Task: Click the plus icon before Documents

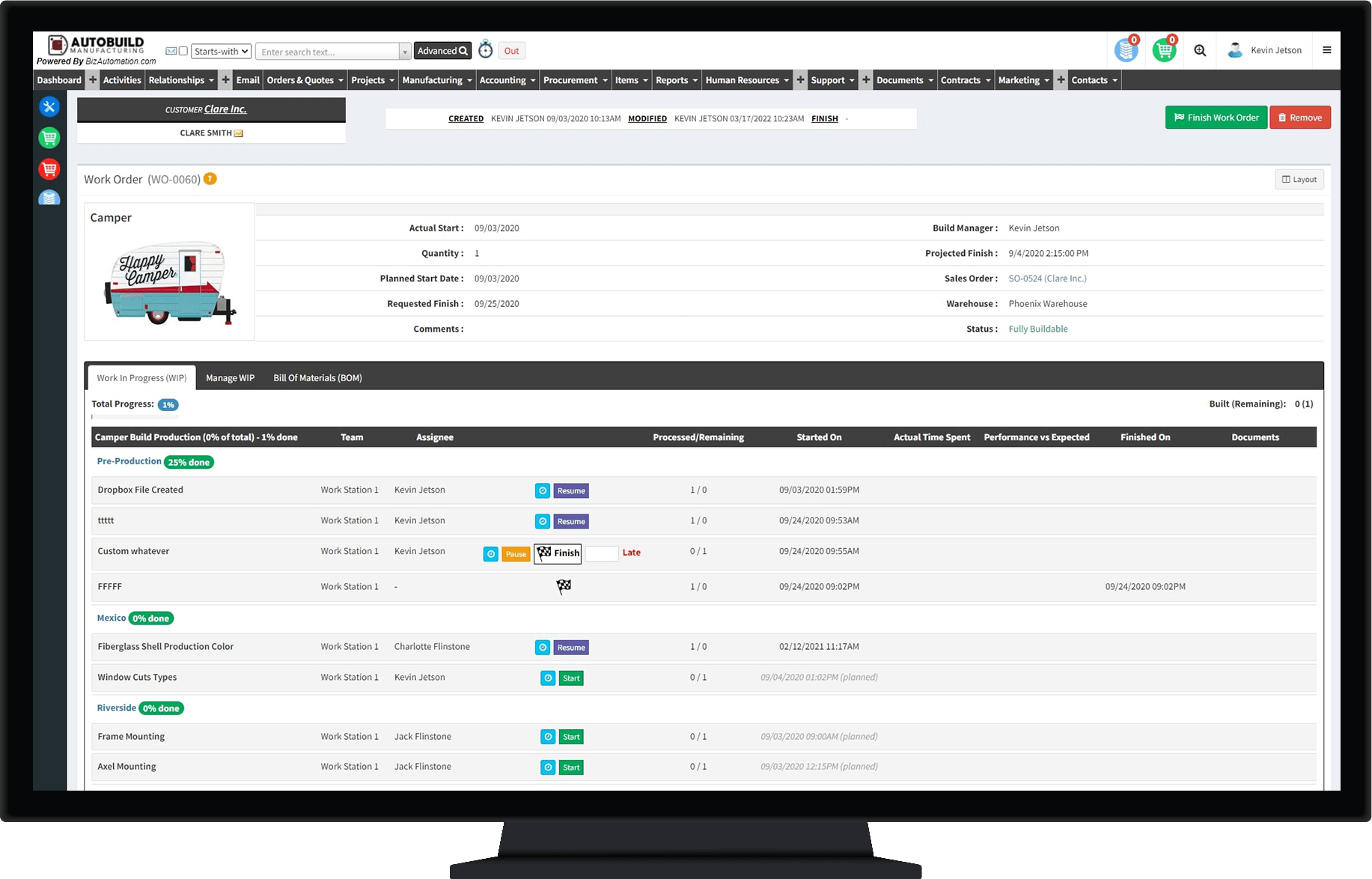Action: (x=866, y=80)
